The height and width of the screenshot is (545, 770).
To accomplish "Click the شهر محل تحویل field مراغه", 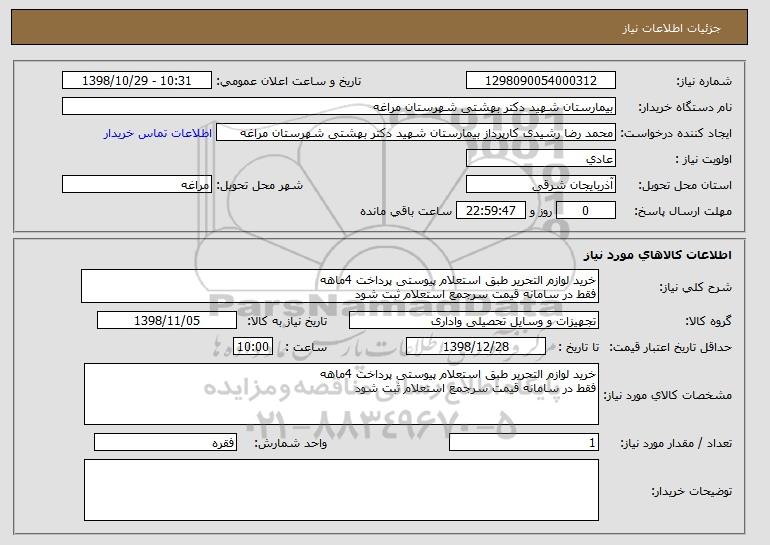I will [137, 185].
